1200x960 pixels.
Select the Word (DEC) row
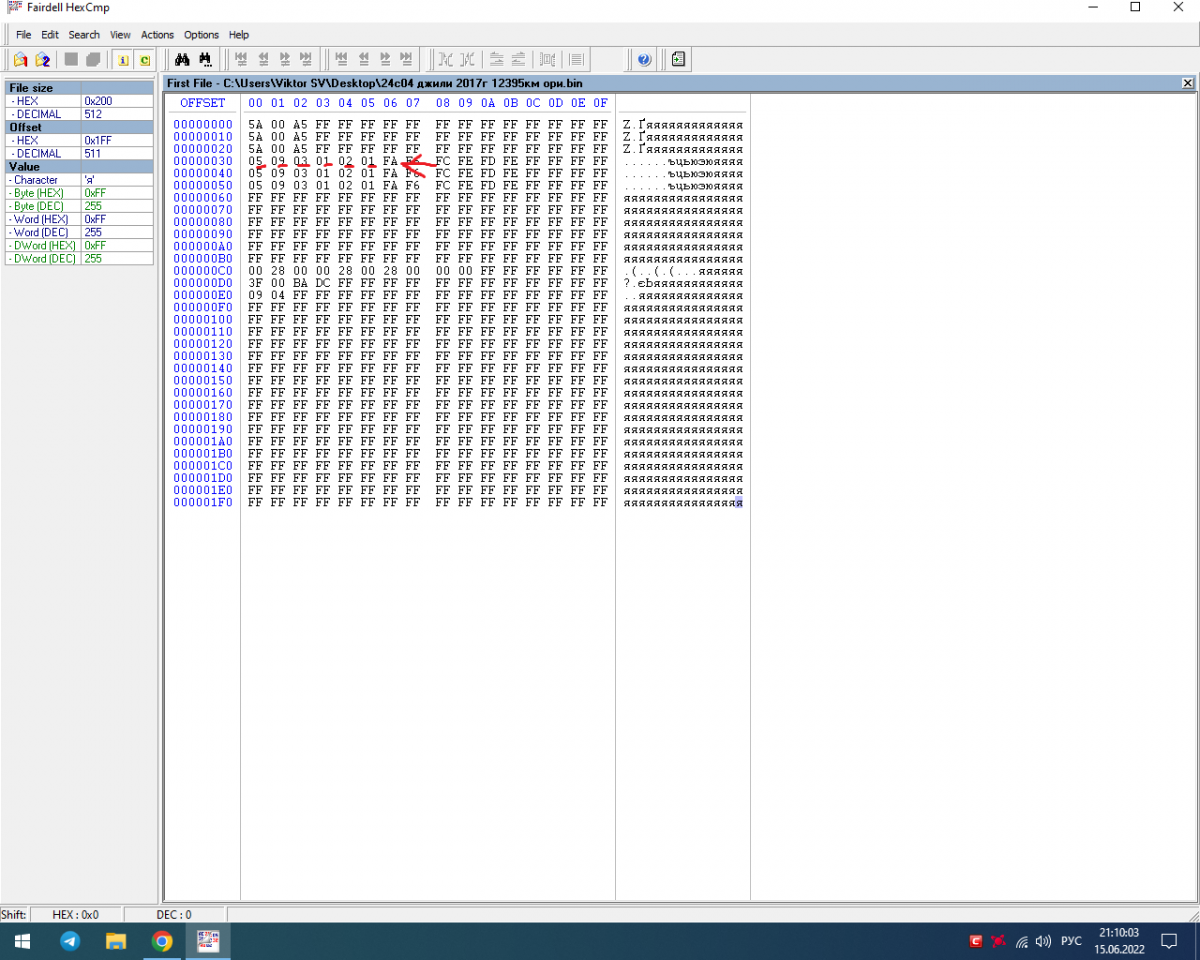[x=79, y=232]
